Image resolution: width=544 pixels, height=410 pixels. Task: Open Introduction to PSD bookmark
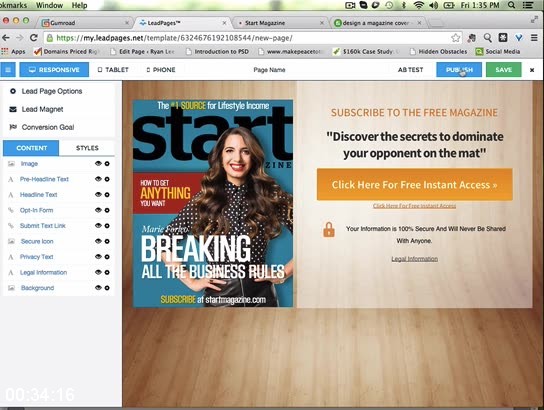pyautogui.click(x=218, y=51)
